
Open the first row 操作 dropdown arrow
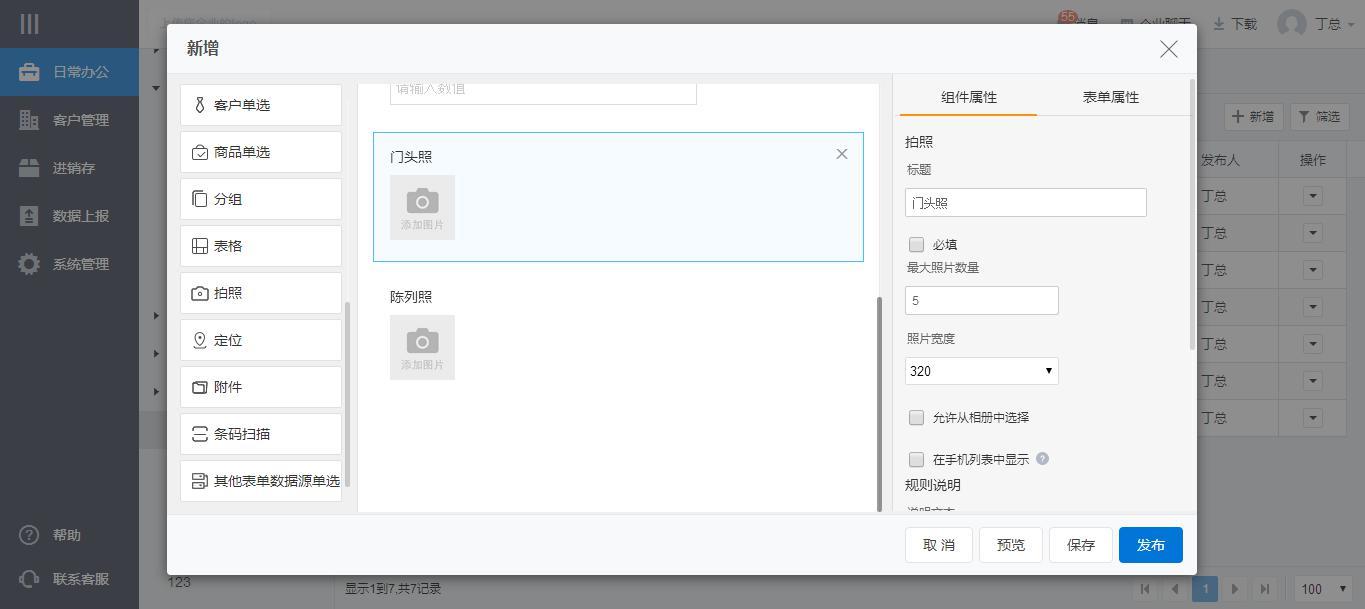click(x=1312, y=196)
